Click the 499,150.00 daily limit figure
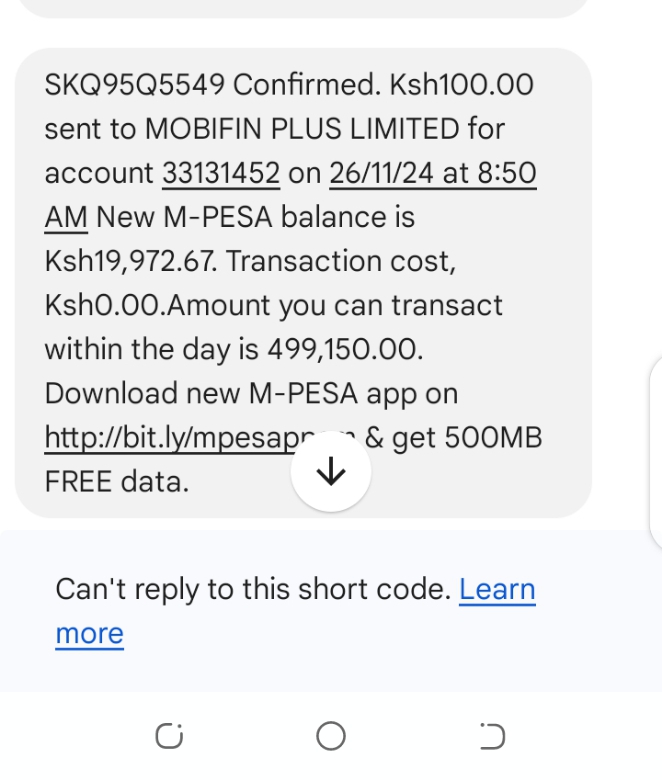Image resolution: width=662 pixels, height=780 pixels. point(344,349)
